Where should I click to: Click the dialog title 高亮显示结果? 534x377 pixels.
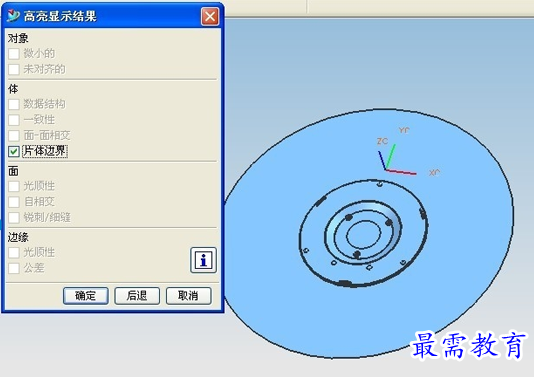click(x=60, y=16)
